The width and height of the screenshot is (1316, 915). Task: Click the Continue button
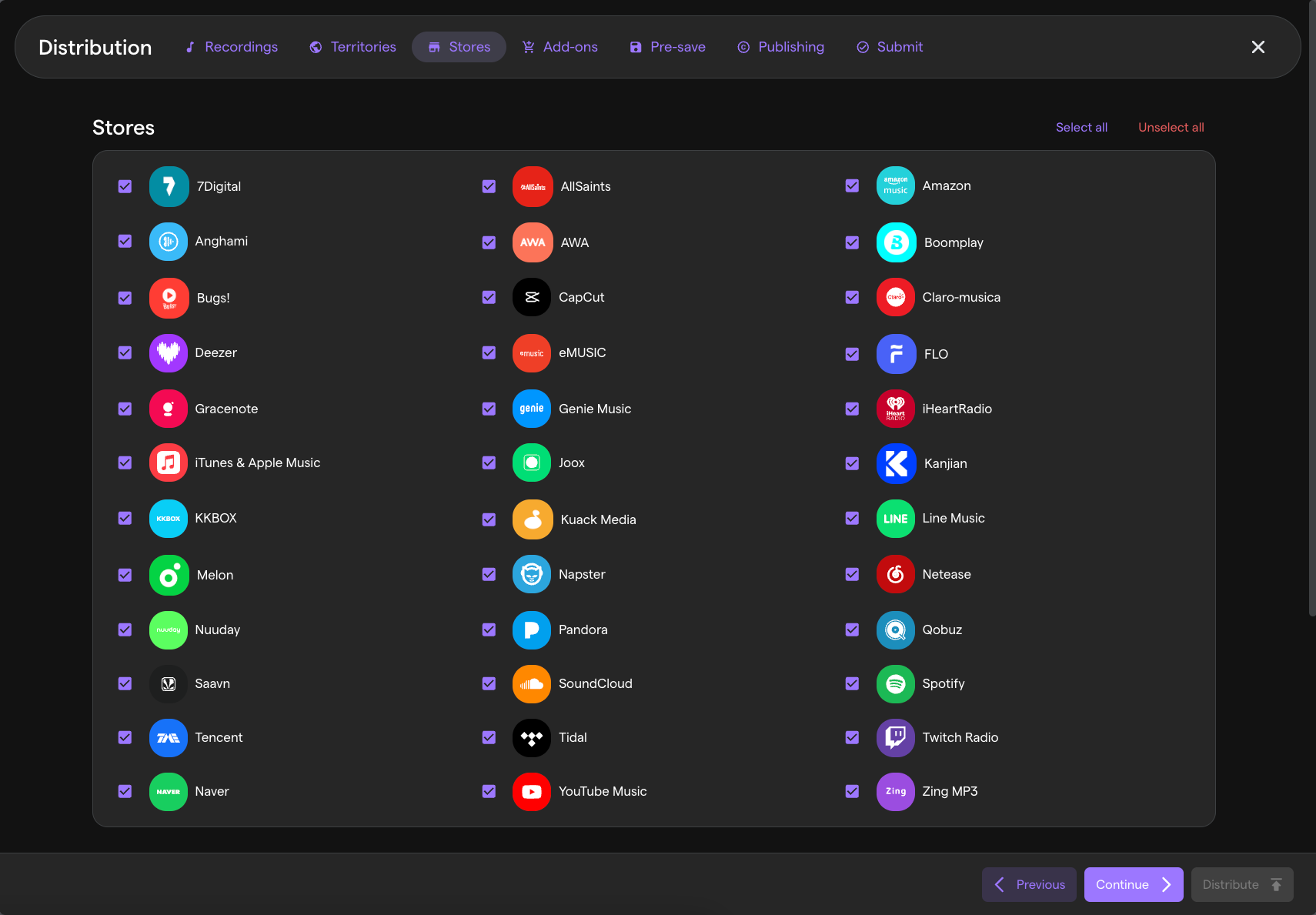[x=1134, y=885]
